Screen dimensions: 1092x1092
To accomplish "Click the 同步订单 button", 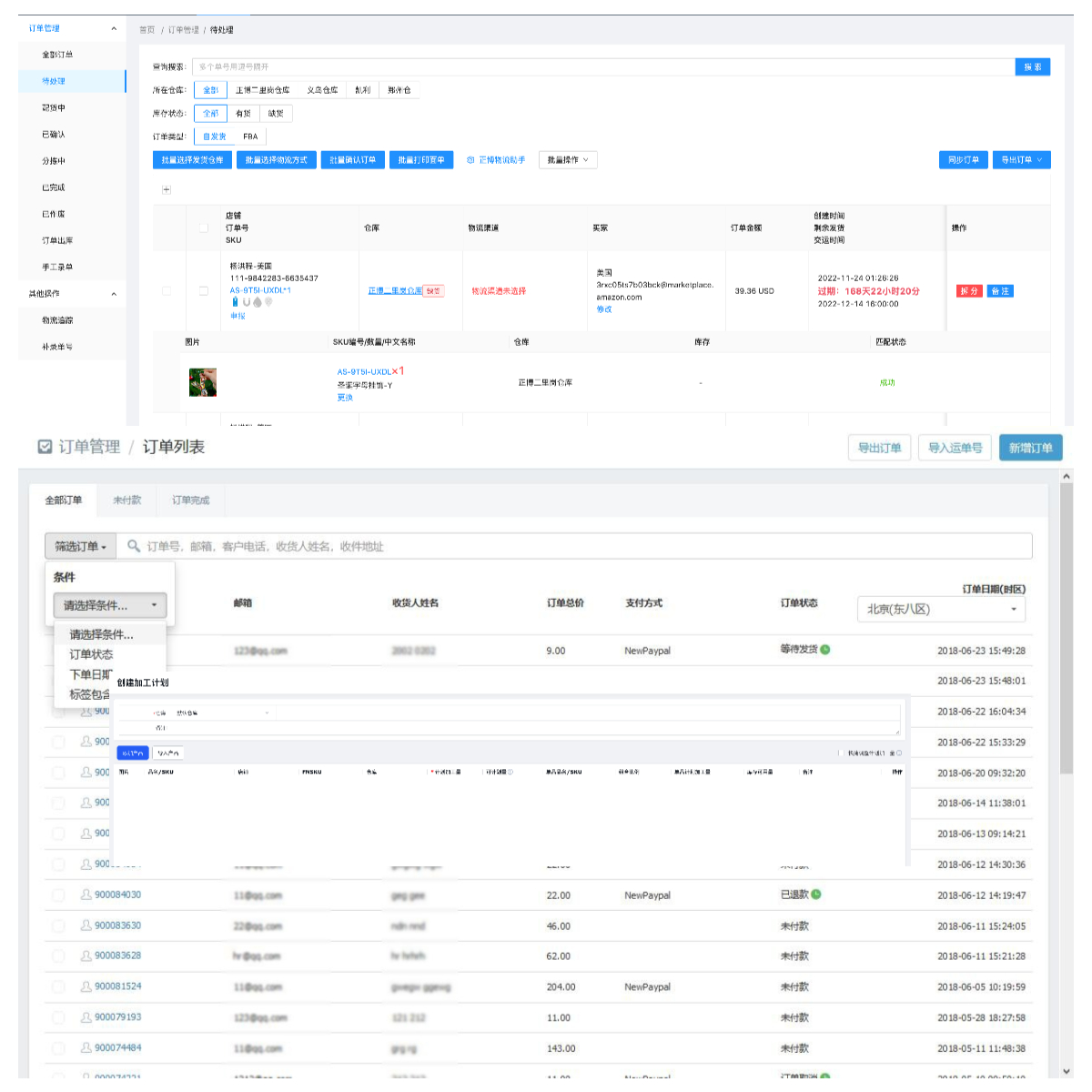I will pos(963,160).
